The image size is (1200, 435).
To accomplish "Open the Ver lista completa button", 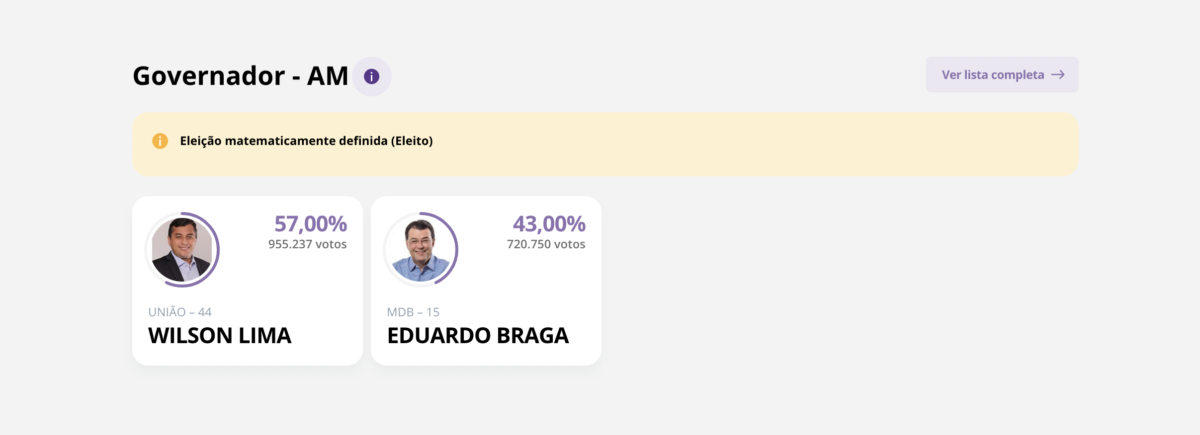I will [x=1001, y=75].
